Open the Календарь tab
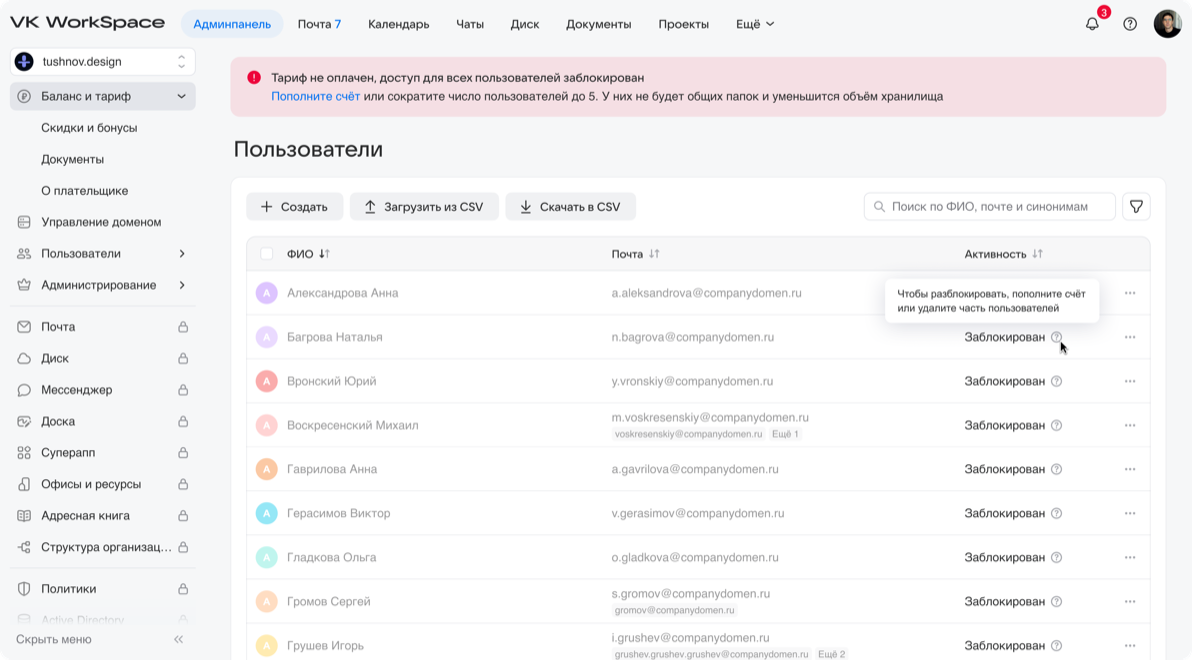 pyautogui.click(x=398, y=24)
